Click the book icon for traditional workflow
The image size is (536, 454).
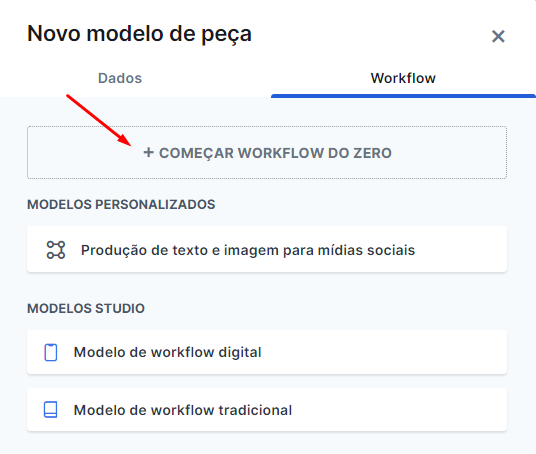(51, 410)
